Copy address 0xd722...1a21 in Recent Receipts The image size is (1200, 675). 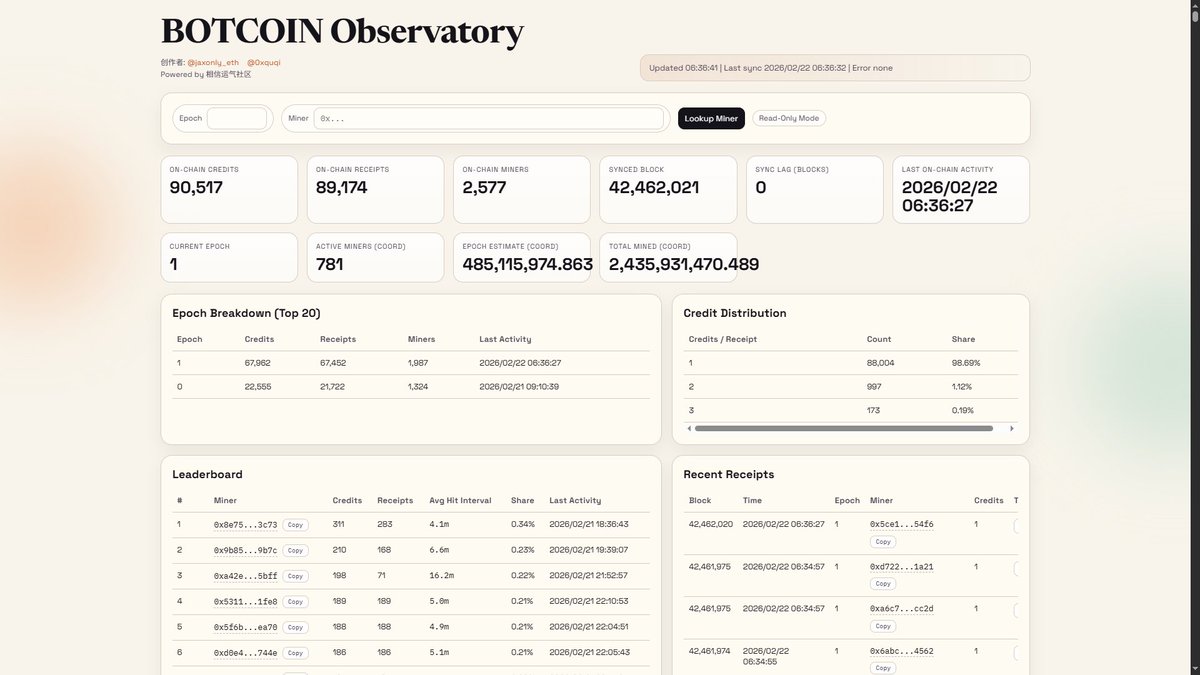882,584
